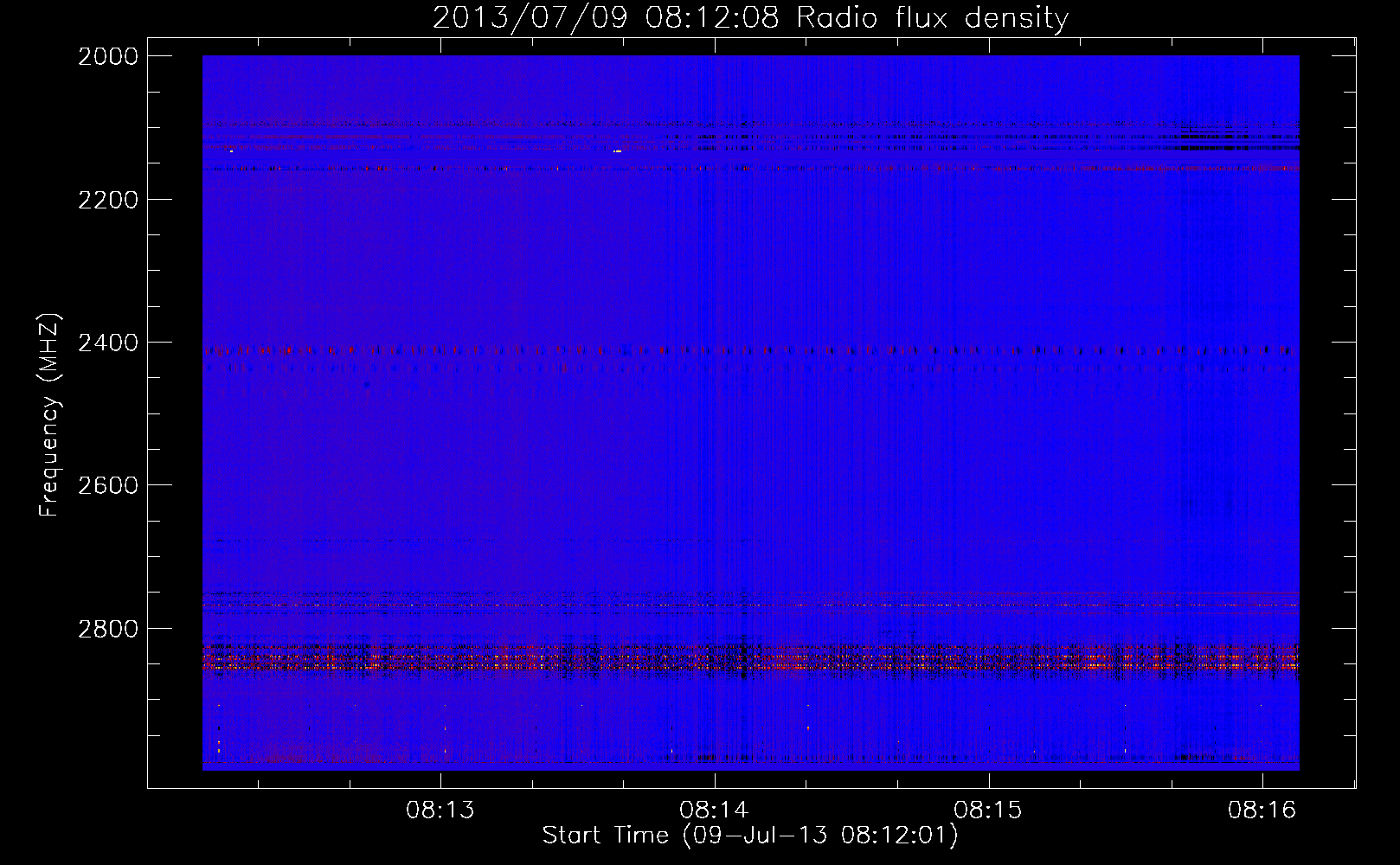The image size is (1400, 865).
Task: Click the 2800 frequency tick label
Action: point(108,629)
